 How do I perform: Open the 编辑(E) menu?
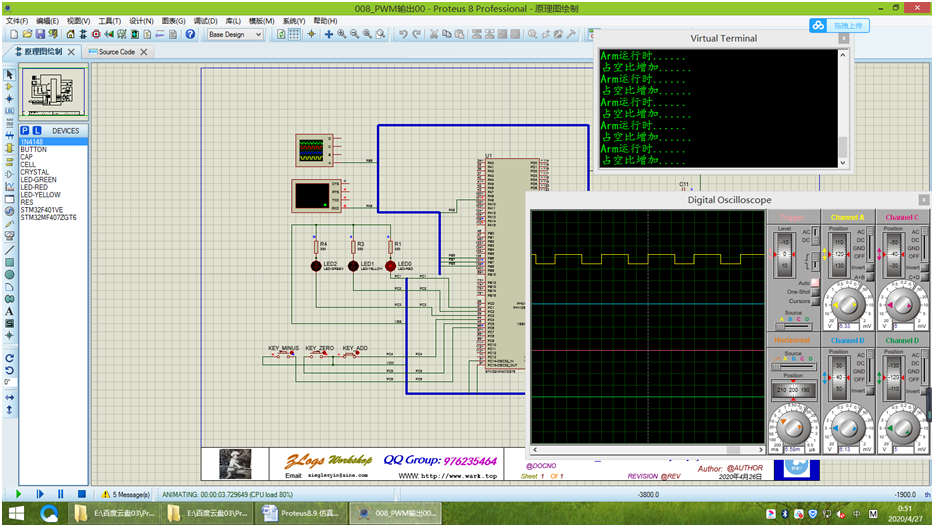click(48, 21)
